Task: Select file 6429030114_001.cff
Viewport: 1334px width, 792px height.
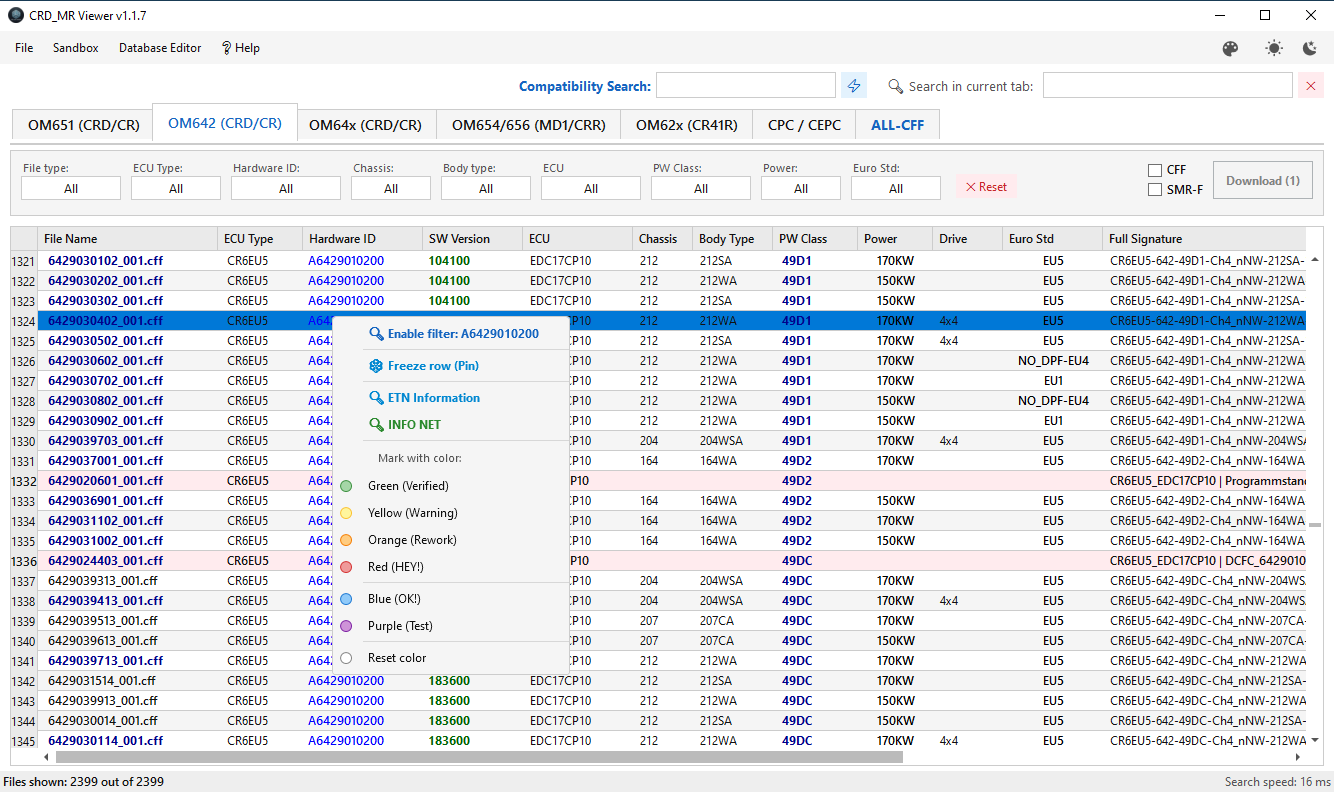Action: pyautogui.click(x=105, y=741)
